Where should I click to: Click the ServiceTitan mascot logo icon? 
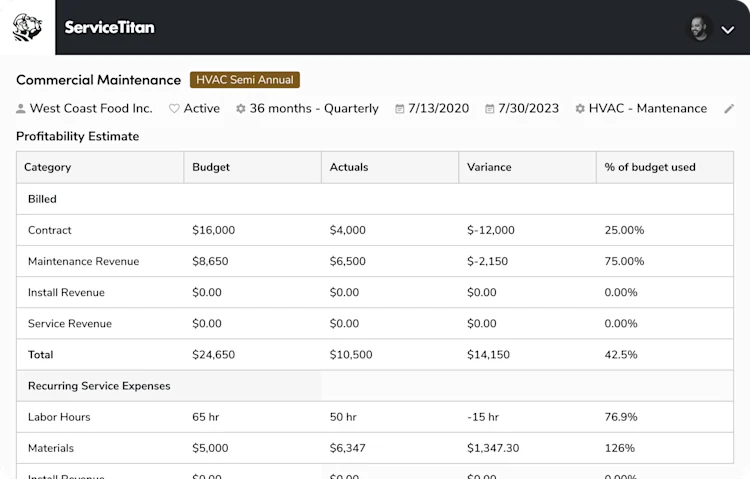click(x=27, y=27)
